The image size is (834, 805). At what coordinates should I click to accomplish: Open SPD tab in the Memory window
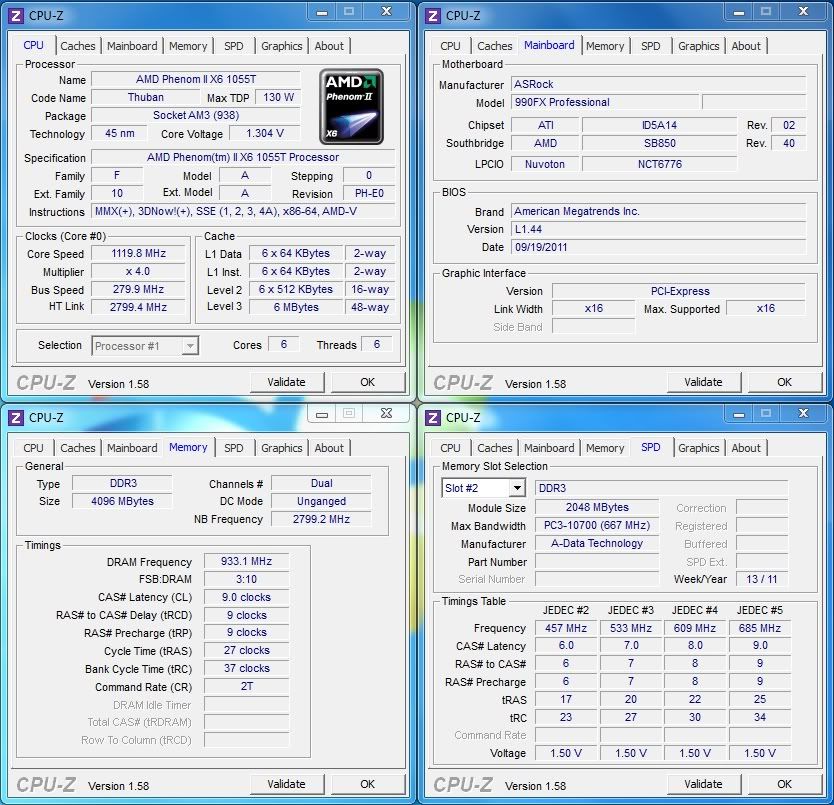pos(233,448)
